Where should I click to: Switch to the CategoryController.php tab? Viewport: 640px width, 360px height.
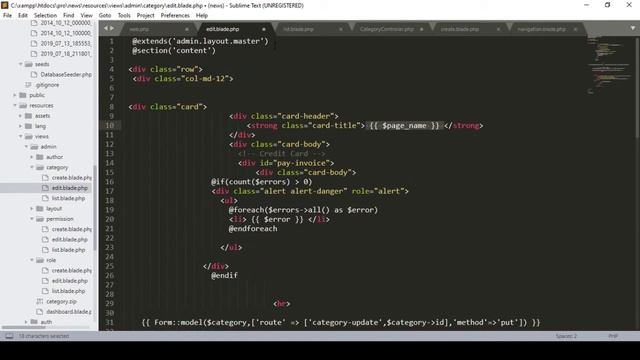387,29
